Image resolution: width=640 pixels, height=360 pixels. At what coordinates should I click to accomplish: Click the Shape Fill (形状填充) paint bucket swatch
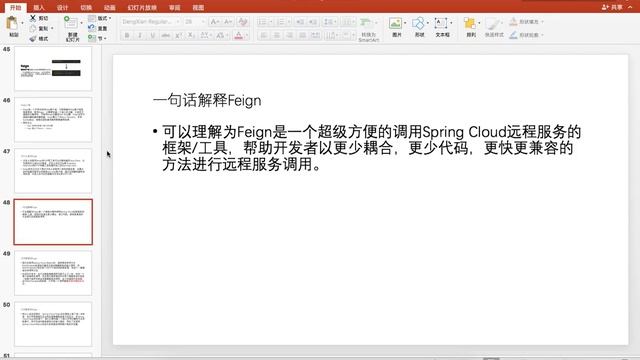tap(513, 21)
